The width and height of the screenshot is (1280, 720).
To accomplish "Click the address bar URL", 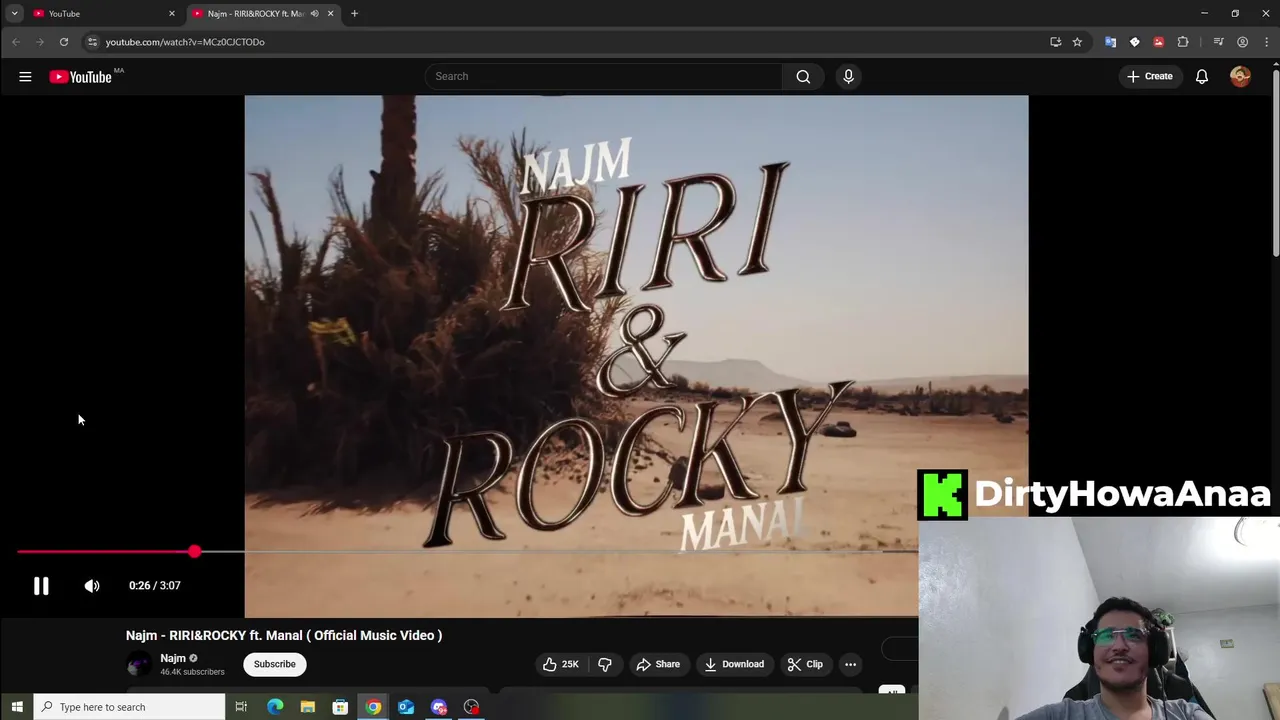I will click(x=185, y=42).
